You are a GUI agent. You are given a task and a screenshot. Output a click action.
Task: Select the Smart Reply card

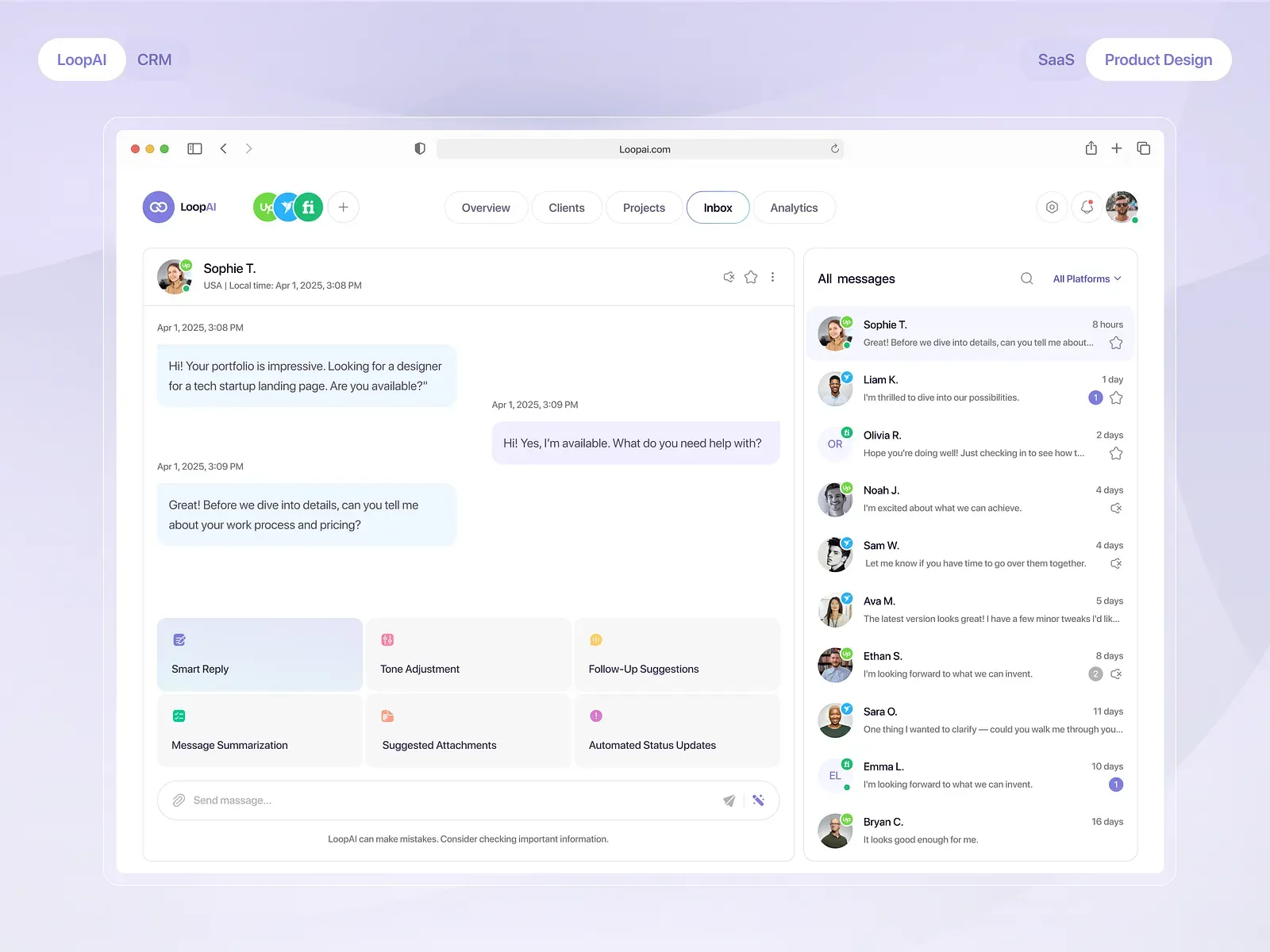pyautogui.click(x=260, y=654)
